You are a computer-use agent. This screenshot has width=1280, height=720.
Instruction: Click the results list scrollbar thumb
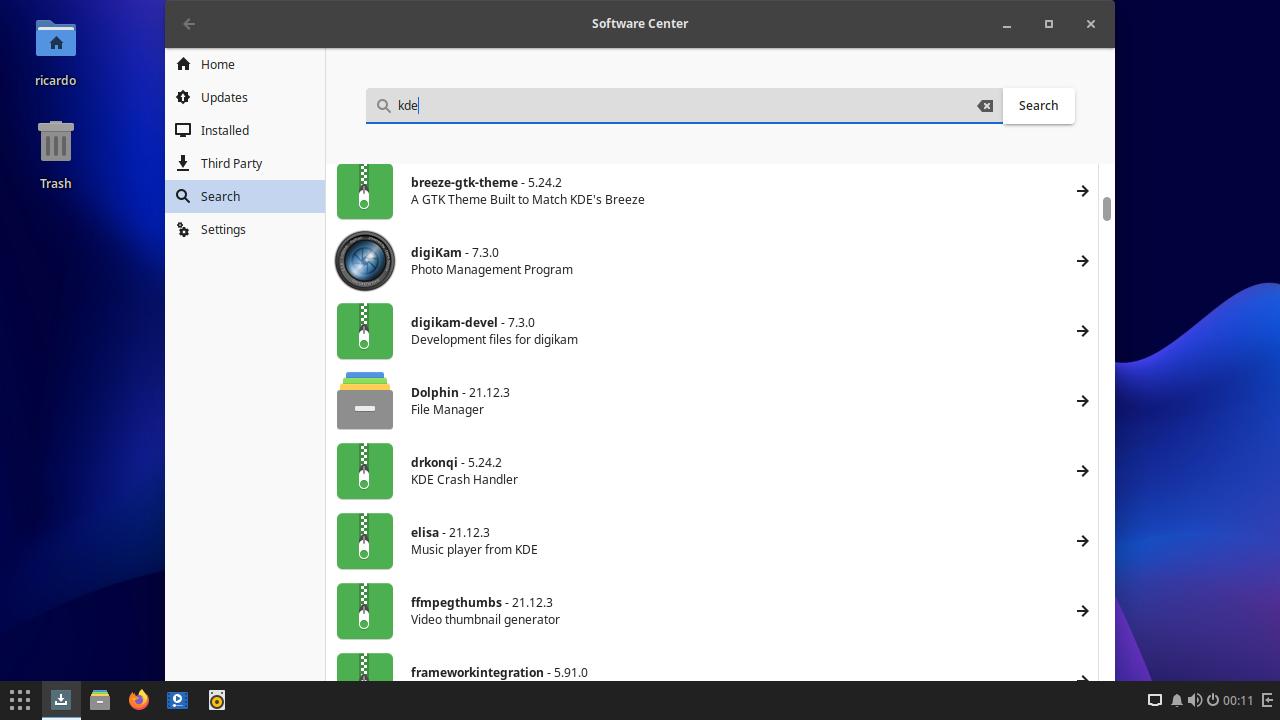tap(1107, 209)
